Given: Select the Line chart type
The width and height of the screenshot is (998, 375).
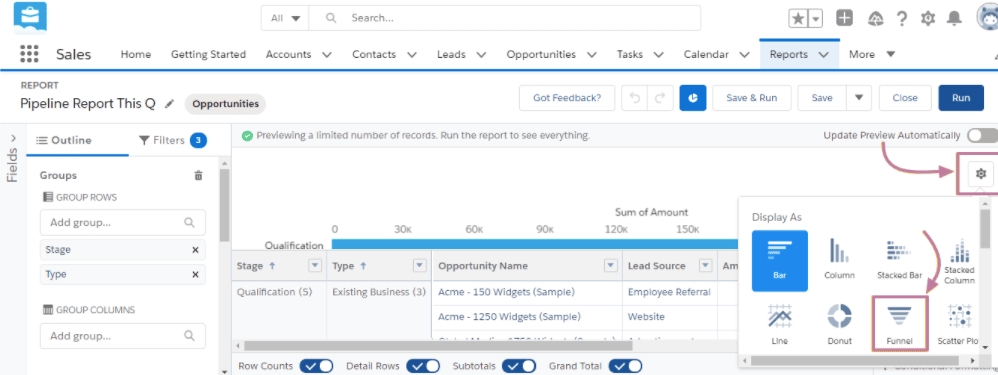Looking at the screenshot, I should pyautogui.click(x=780, y=325).
